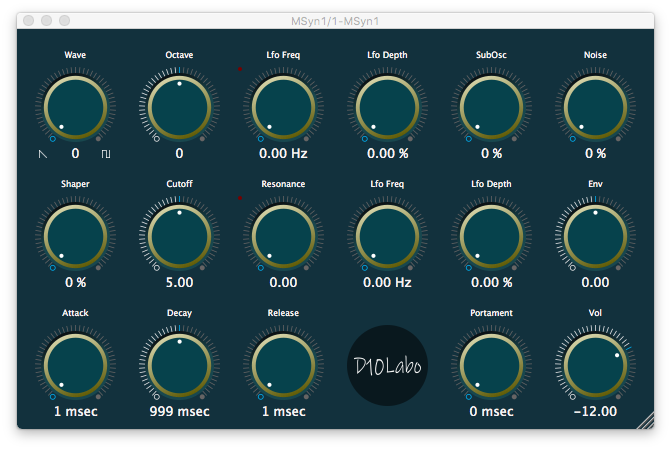Click the Cutoff knob
Image resolution: width=671 pixels, height=450 pixels.
(x=179, y=237)
